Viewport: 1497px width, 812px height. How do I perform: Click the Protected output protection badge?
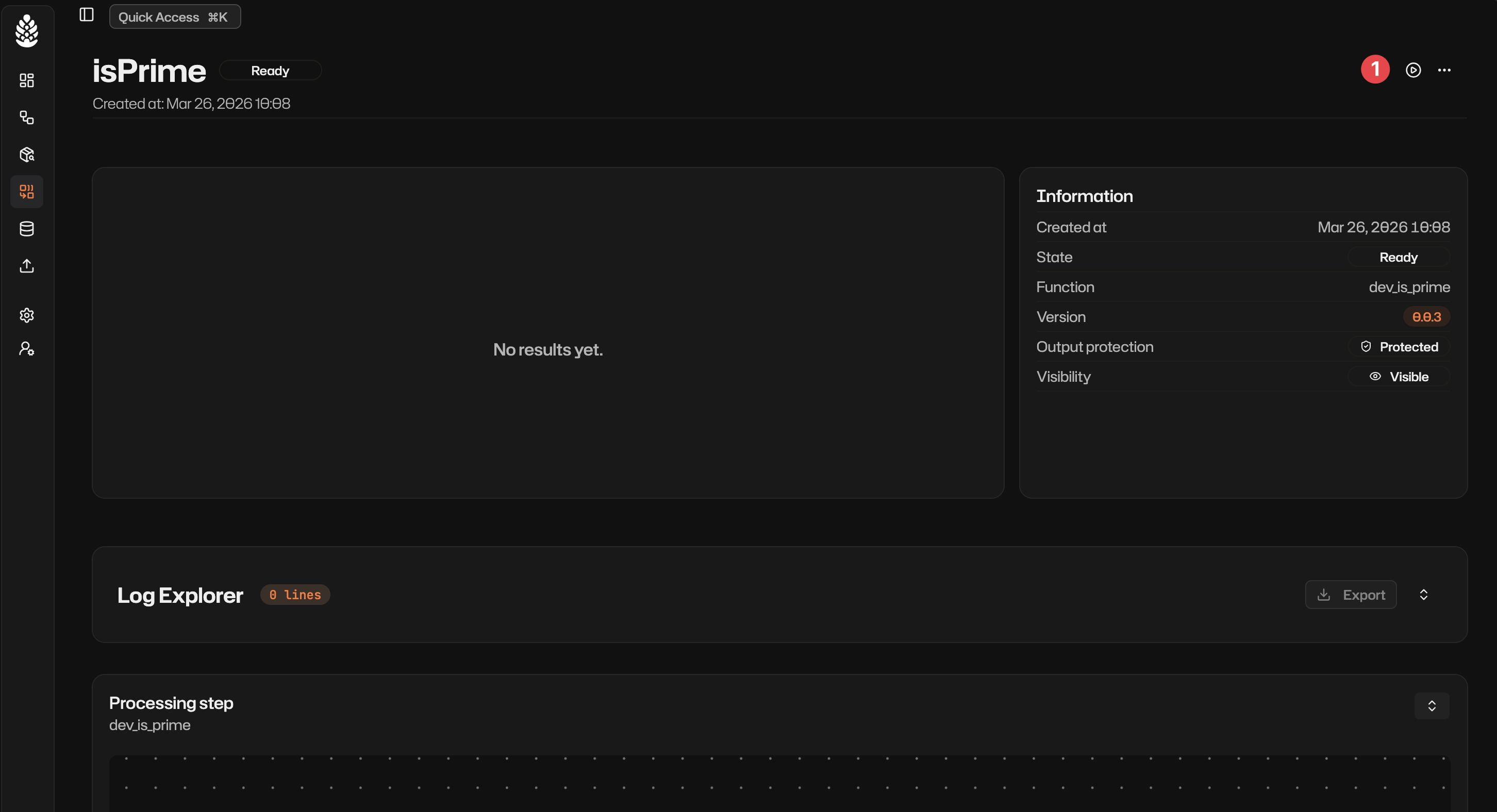coord(1399,347)
